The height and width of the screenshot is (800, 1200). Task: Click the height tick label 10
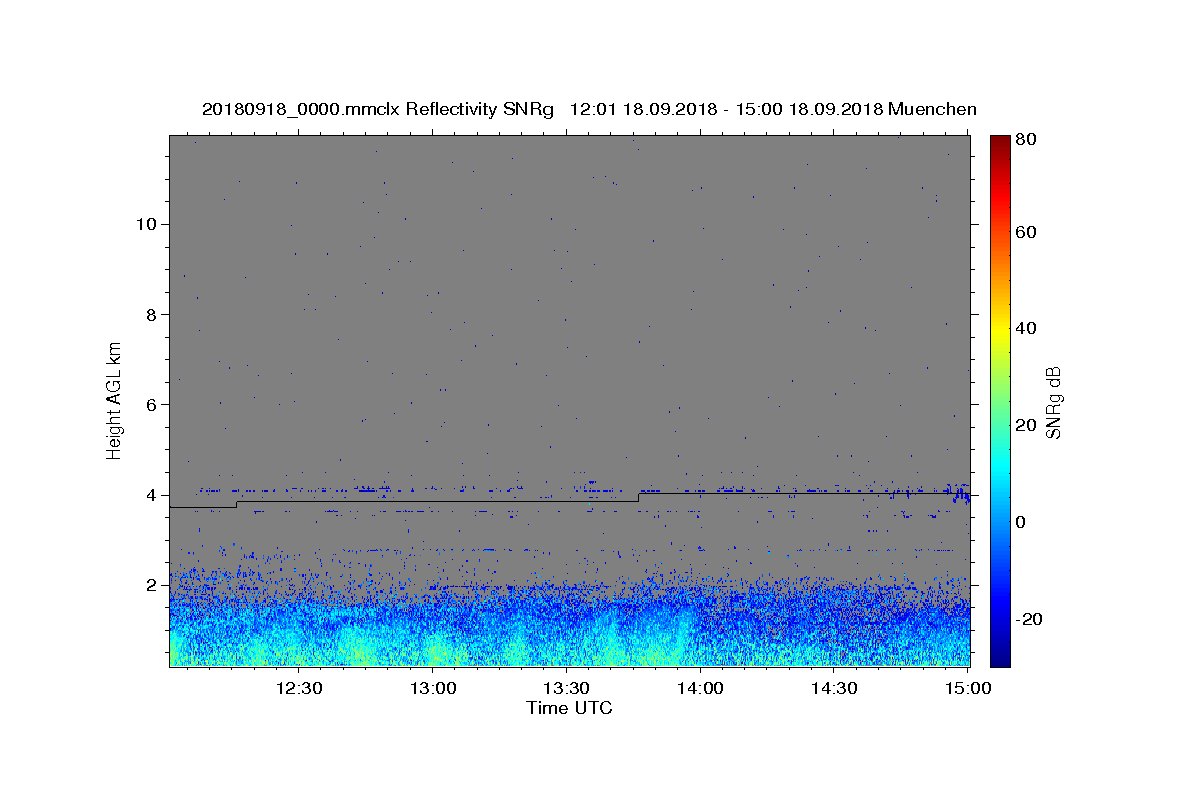pyautogui.click(x=147, y=224)
